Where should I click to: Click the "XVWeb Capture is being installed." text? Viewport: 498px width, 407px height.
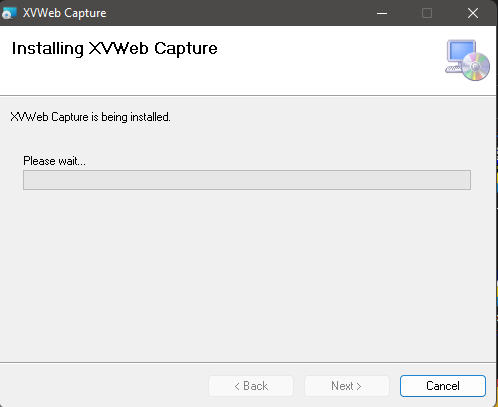(x=90, y=117)
